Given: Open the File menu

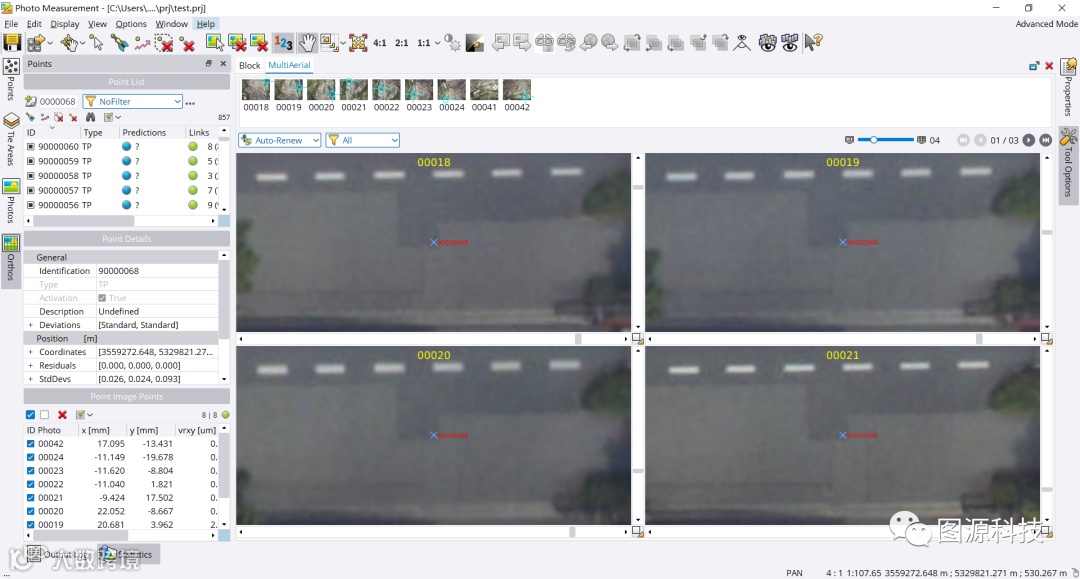Looking at the screenshot, I should point(11,23).
